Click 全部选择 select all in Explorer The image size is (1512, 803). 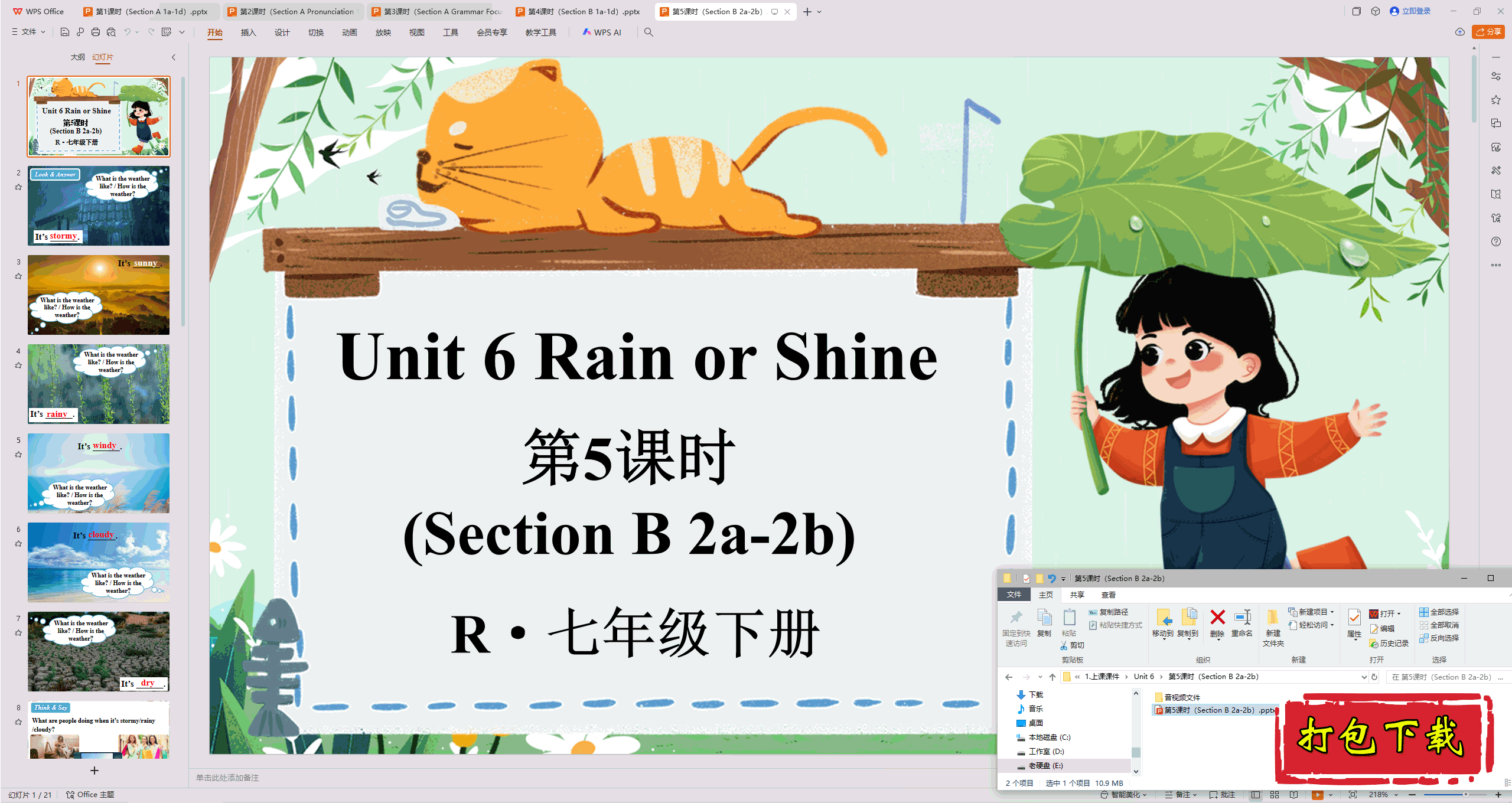tap(1439, 612)
